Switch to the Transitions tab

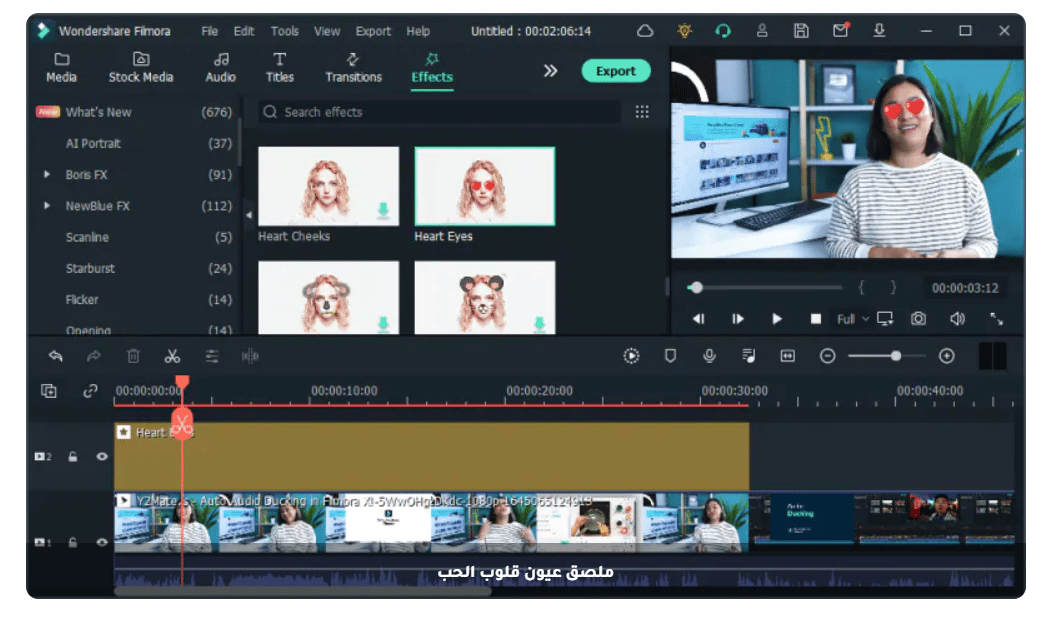[354, 68]
